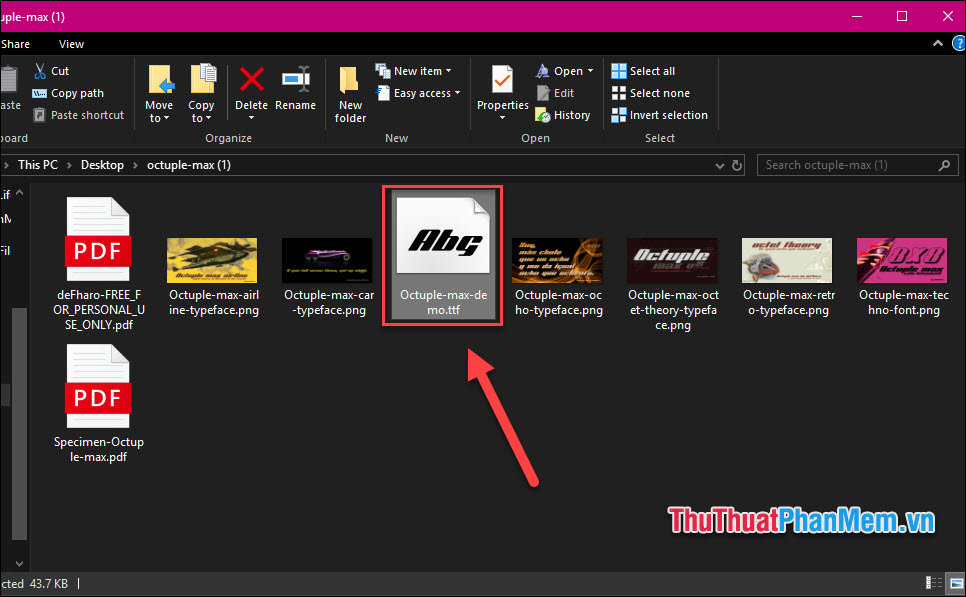Expand the Move to dropdown

pyautogui.click(x=159, y=92)
